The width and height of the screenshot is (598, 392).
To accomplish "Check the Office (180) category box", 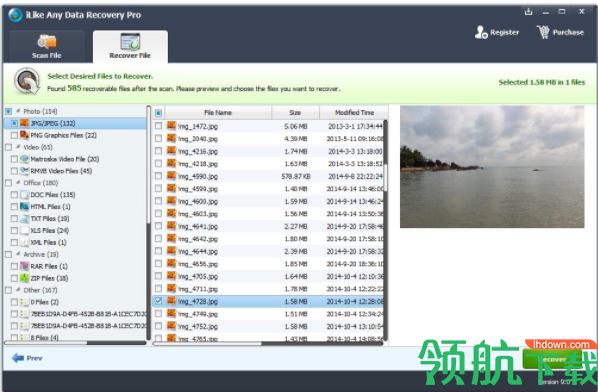I will coord(8,183).
